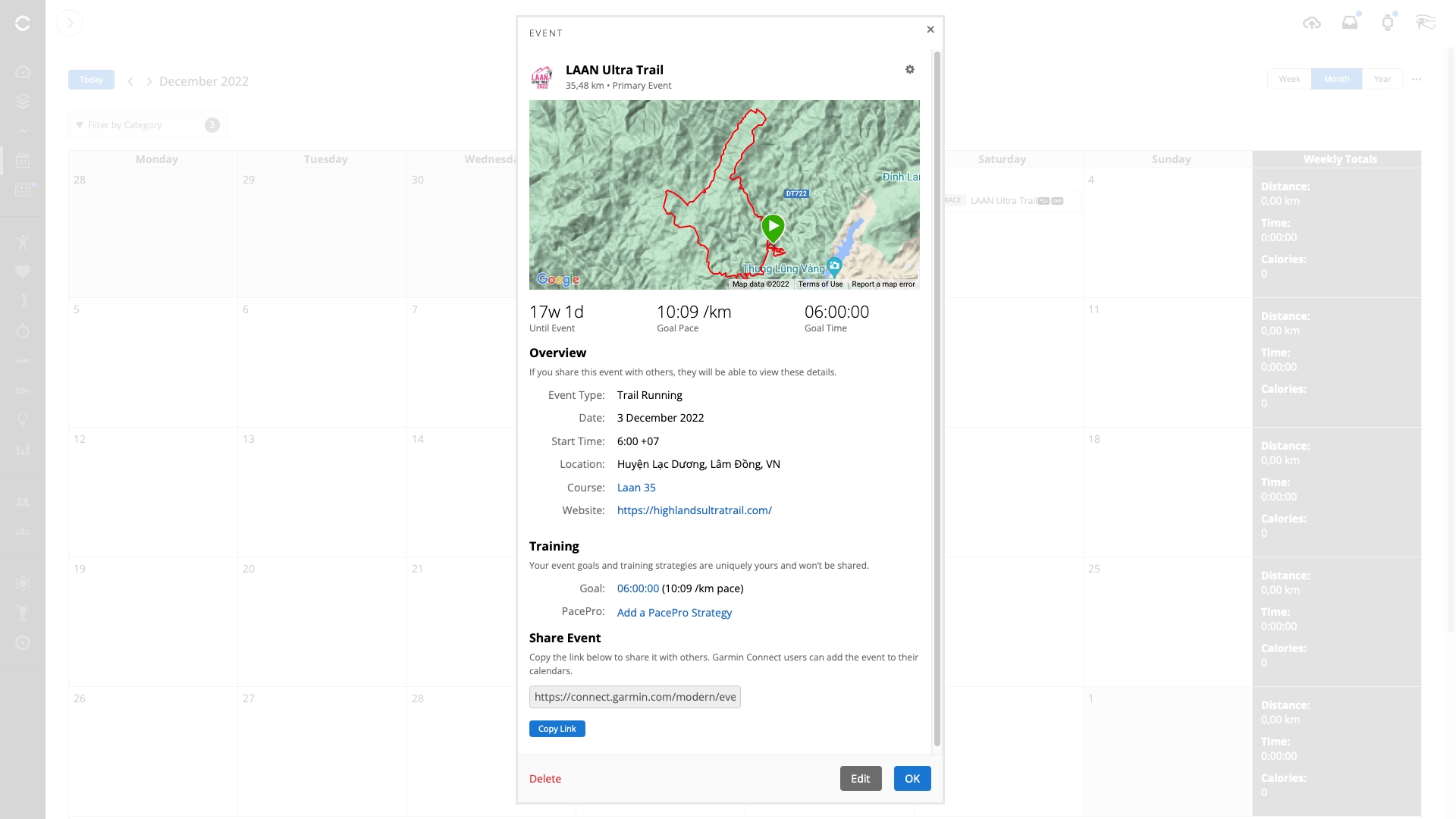This screenshot has height=819, width=1456.
Task: Click the Today button
Action: click(91, 80)
